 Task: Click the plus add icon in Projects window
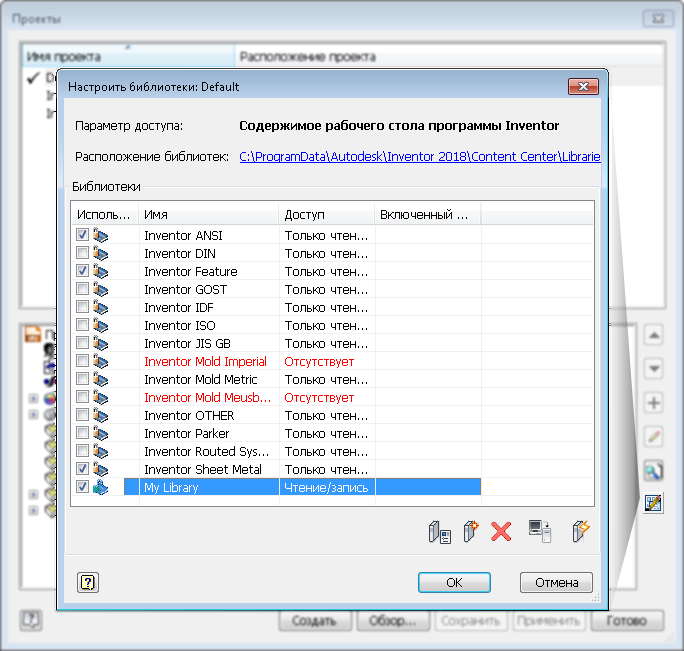point(653,402)
